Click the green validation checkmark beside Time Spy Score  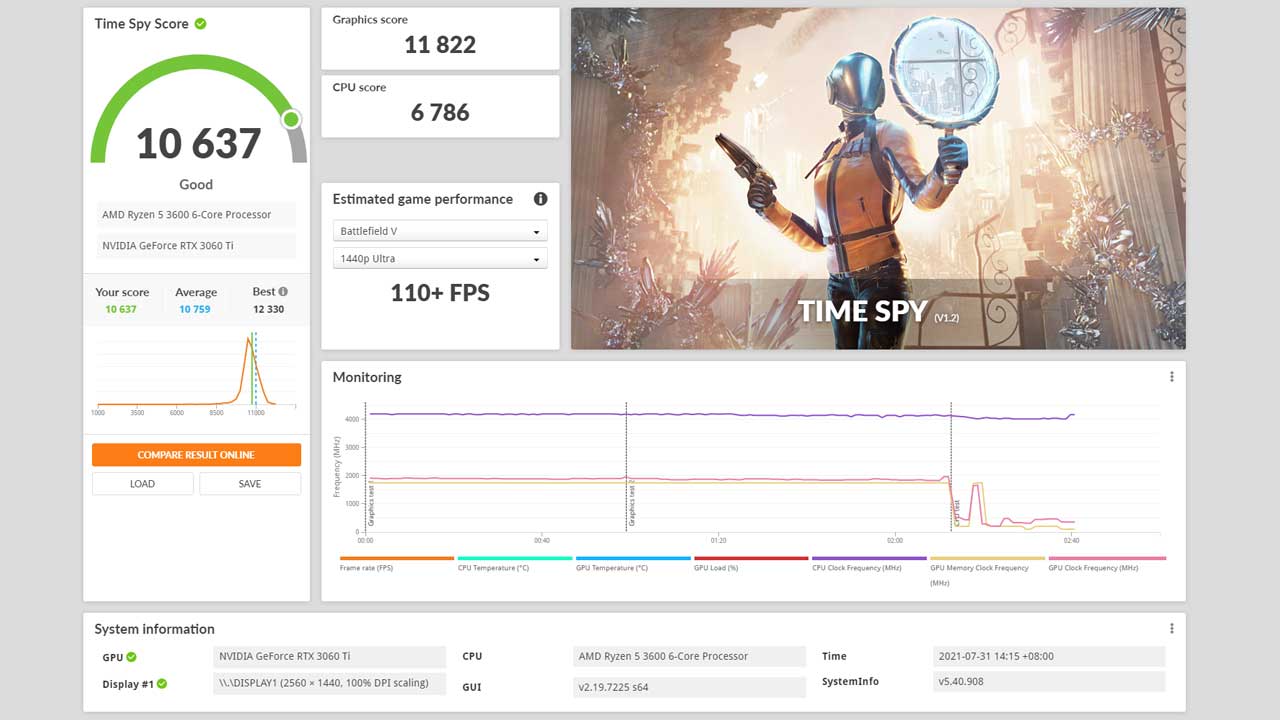201,23
